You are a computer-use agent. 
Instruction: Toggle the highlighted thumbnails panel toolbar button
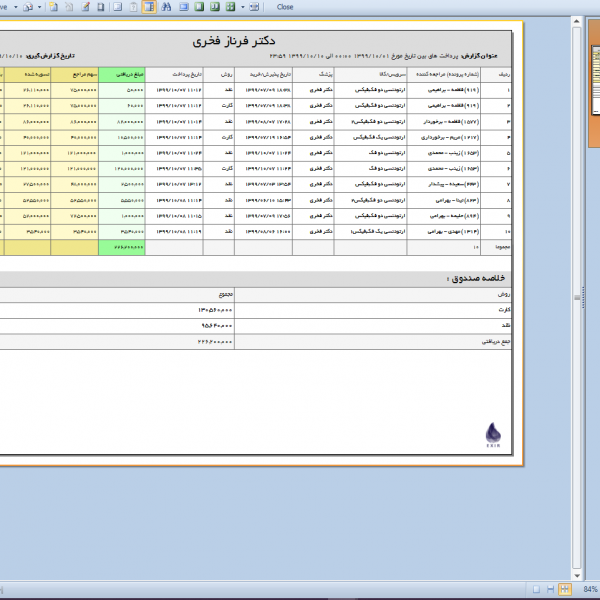[149, 6]
